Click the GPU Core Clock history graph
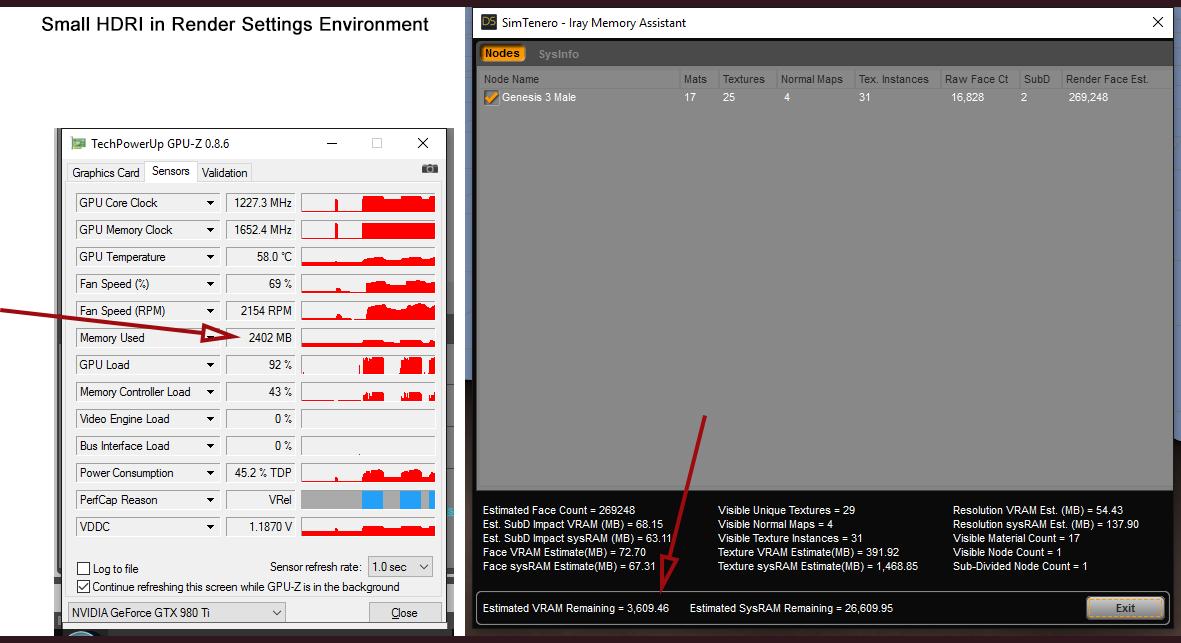 368,203
